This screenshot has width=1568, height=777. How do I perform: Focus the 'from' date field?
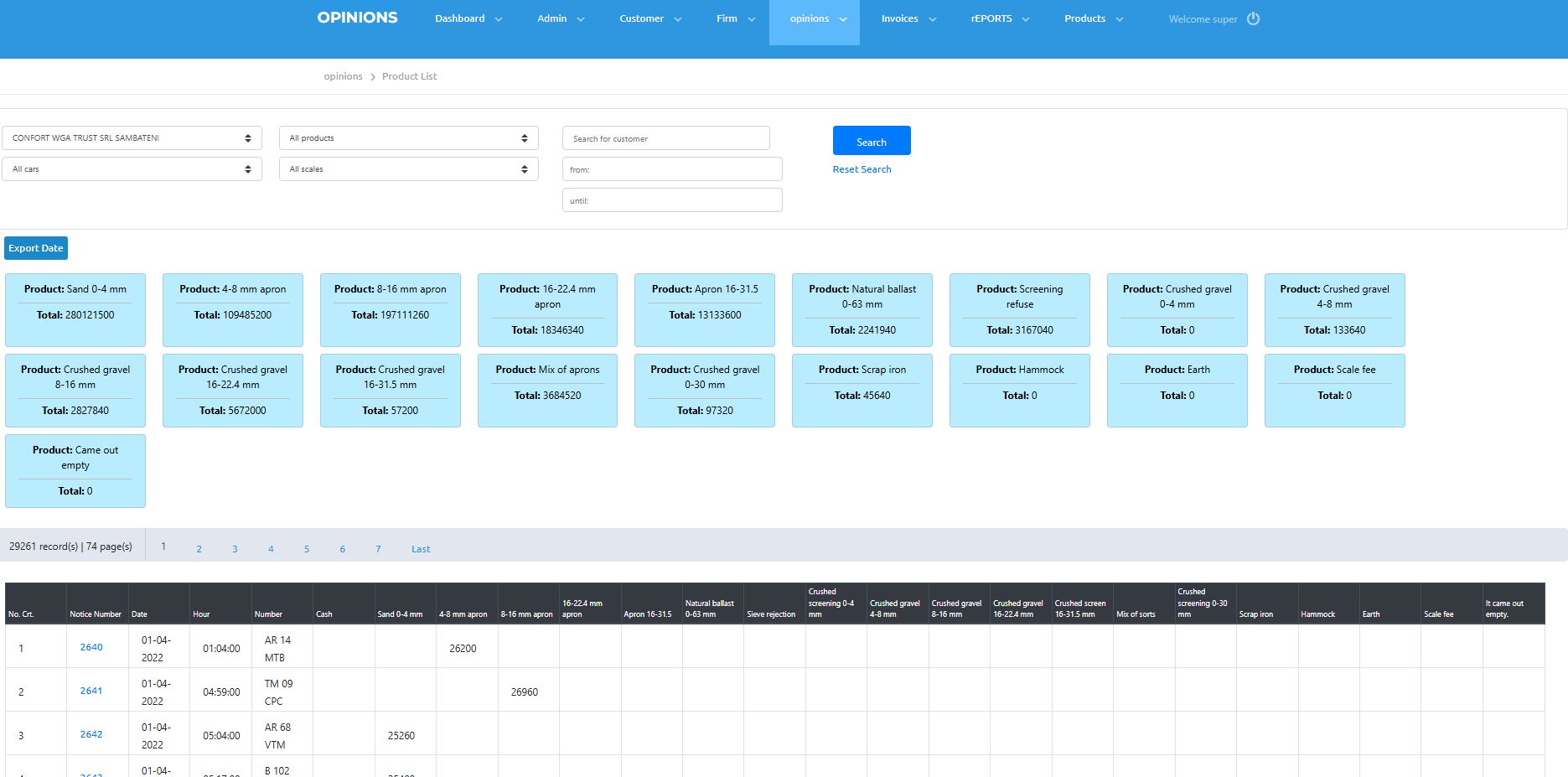671,169
